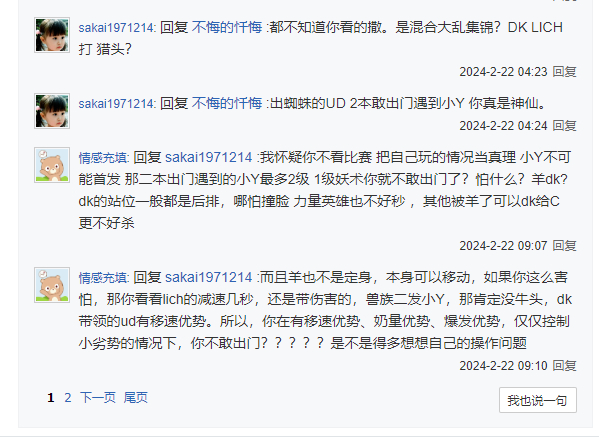The width and height of the screenshot is (599, 437).
Task: Open 情感充填 profile in the 09:07 comment
Action: 104,158
